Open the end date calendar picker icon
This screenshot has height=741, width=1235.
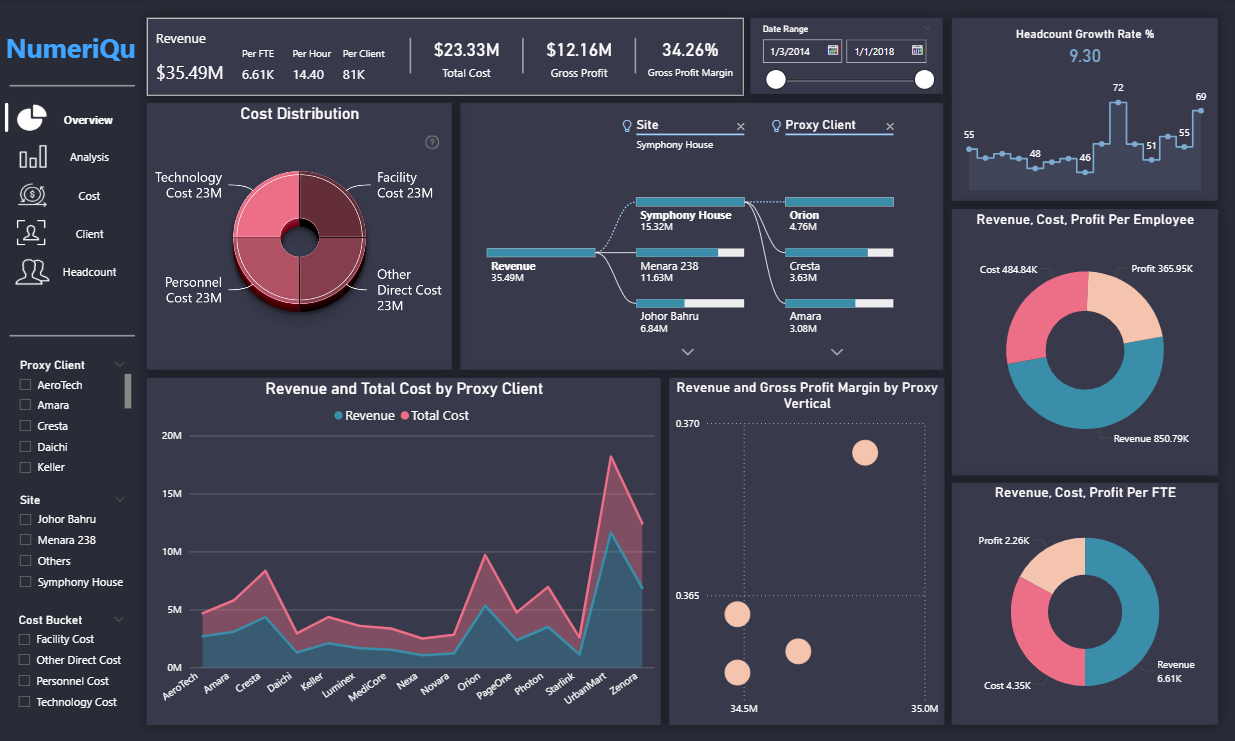[916, 50]
